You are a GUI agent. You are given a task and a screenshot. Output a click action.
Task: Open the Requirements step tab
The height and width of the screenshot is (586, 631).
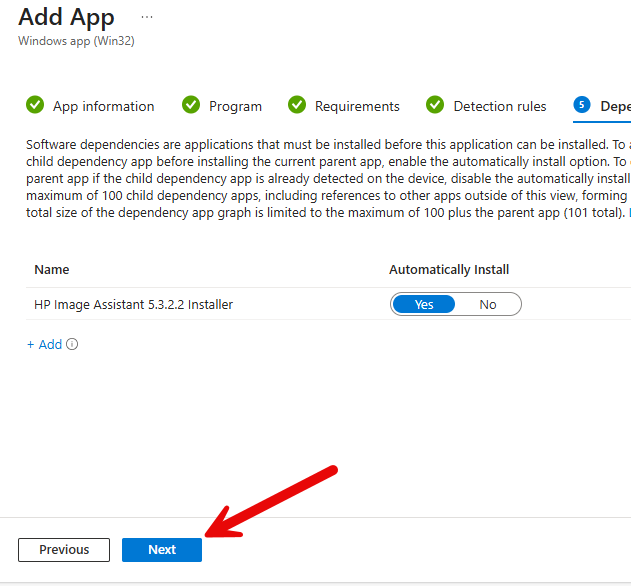[357, 106]
